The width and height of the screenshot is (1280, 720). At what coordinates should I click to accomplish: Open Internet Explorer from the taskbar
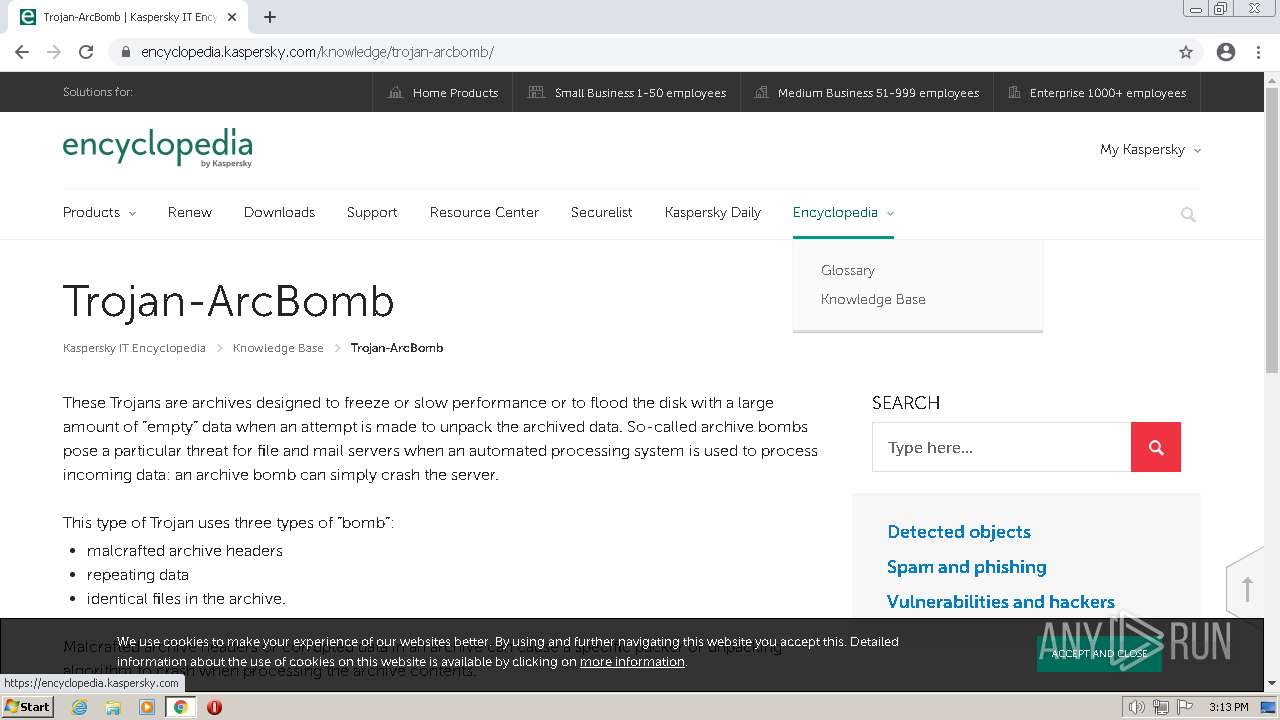(x=79, y=707)
